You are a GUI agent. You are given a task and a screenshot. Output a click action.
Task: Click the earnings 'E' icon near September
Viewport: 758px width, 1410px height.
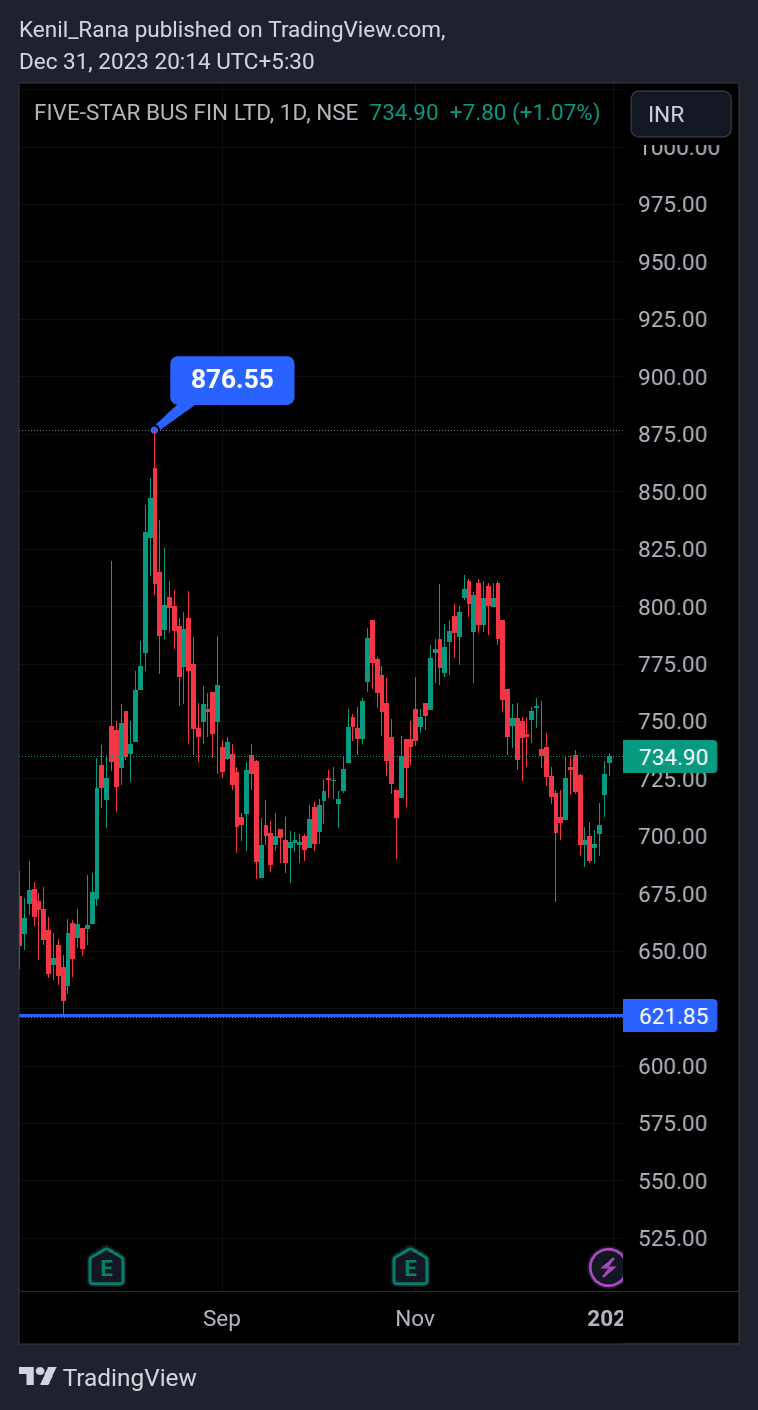[106, 1267]
